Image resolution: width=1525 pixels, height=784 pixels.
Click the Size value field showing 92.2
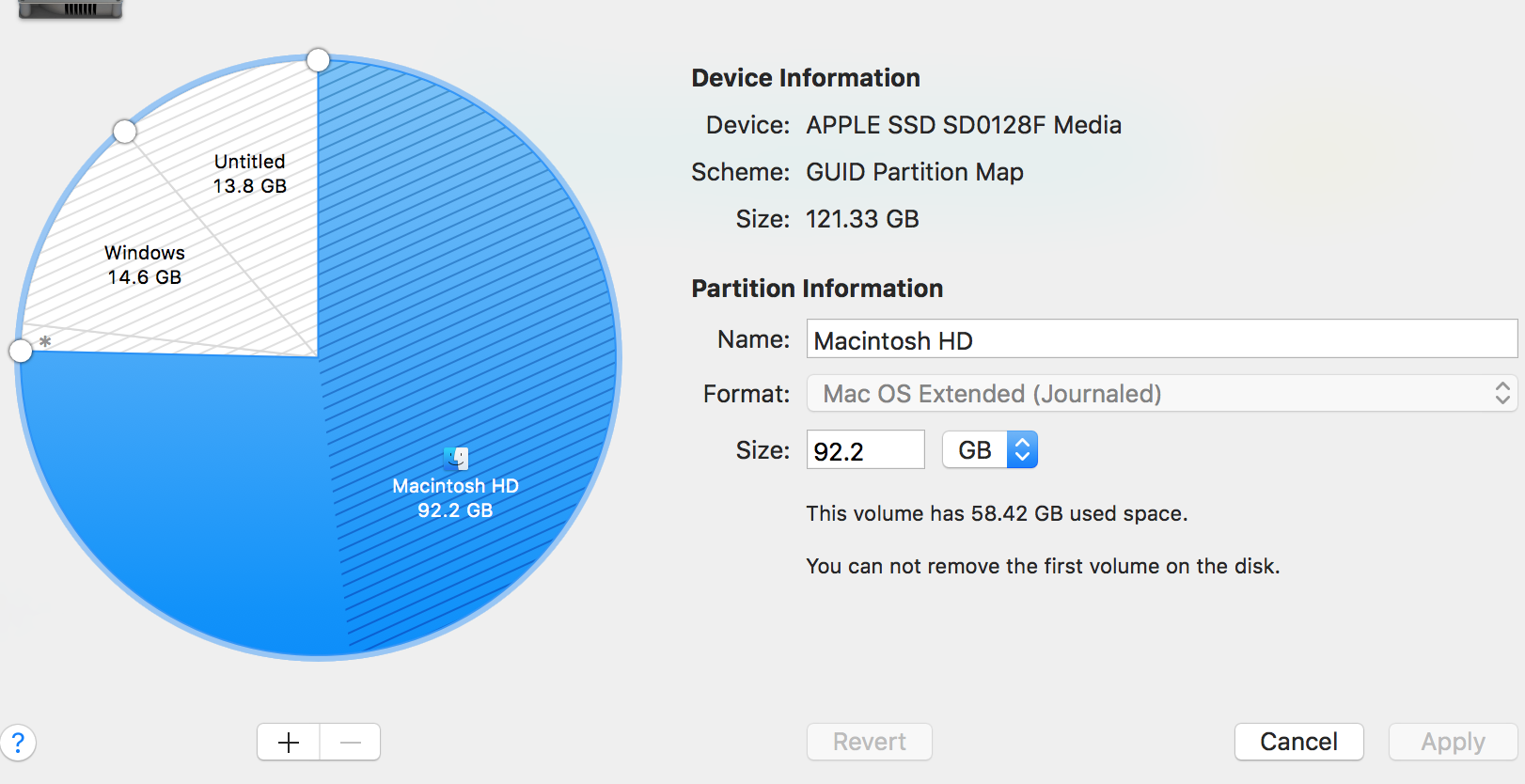tap(865, 450)
